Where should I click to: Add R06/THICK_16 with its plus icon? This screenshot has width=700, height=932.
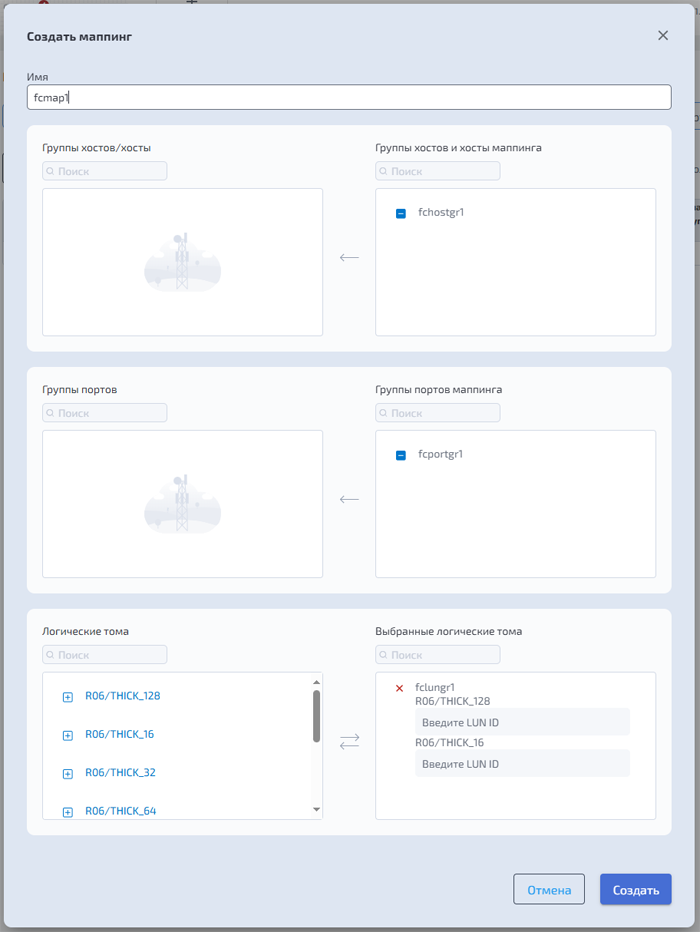tap(68, 735)
